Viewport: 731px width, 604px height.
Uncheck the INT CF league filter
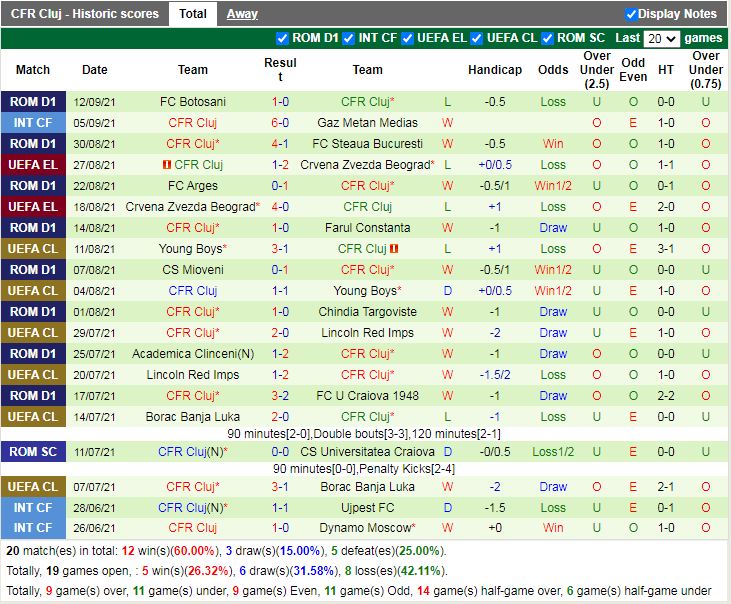point(348,38)
